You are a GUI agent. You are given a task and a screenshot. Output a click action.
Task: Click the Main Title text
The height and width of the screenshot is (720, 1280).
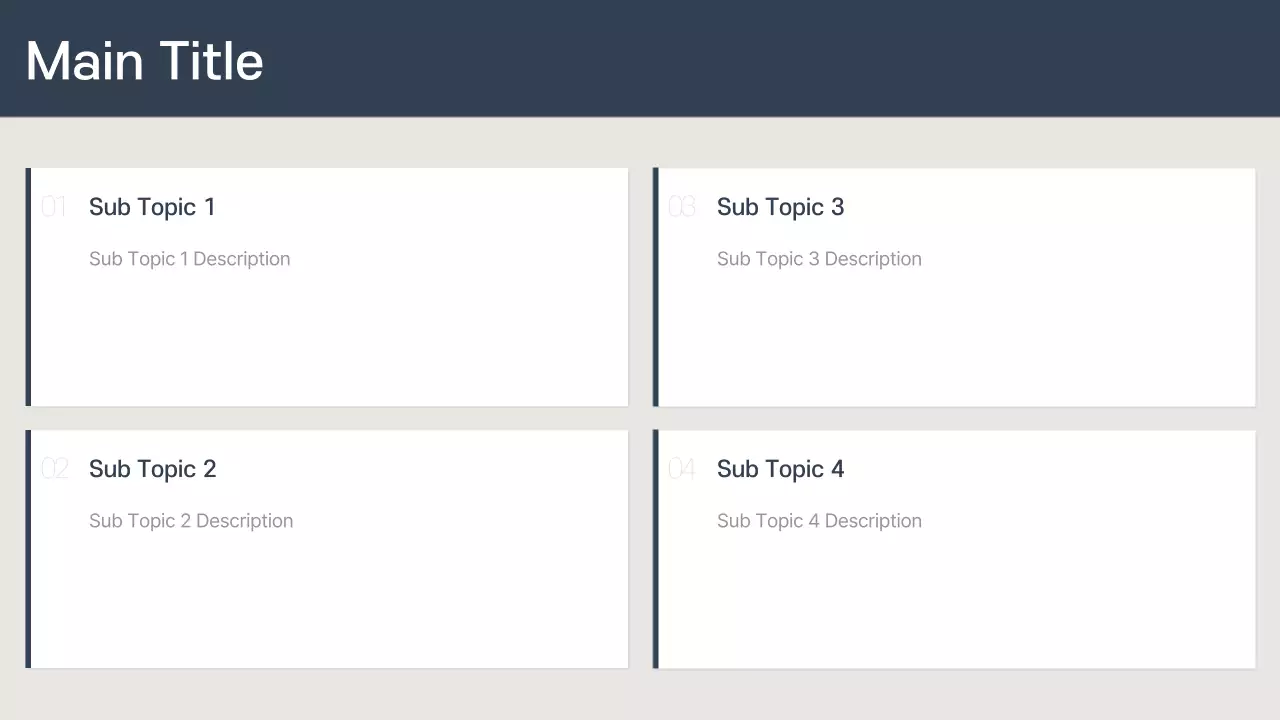144,61
